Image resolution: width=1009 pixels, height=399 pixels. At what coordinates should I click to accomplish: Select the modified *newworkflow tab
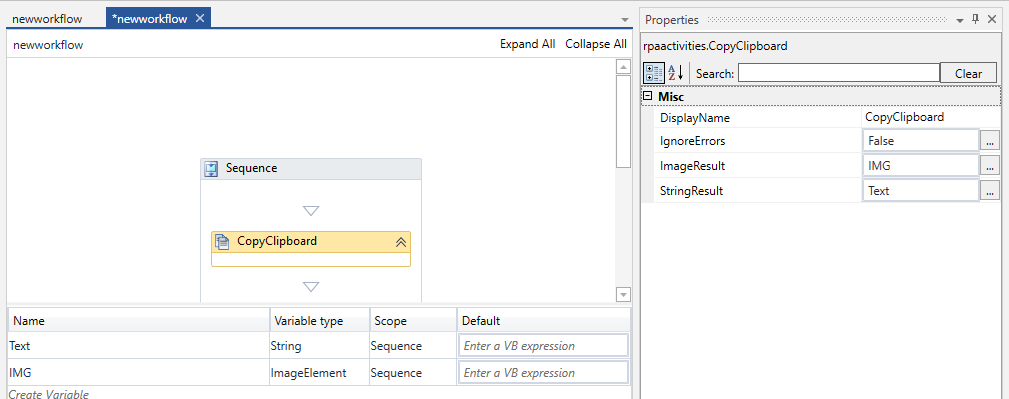[149, 19]
